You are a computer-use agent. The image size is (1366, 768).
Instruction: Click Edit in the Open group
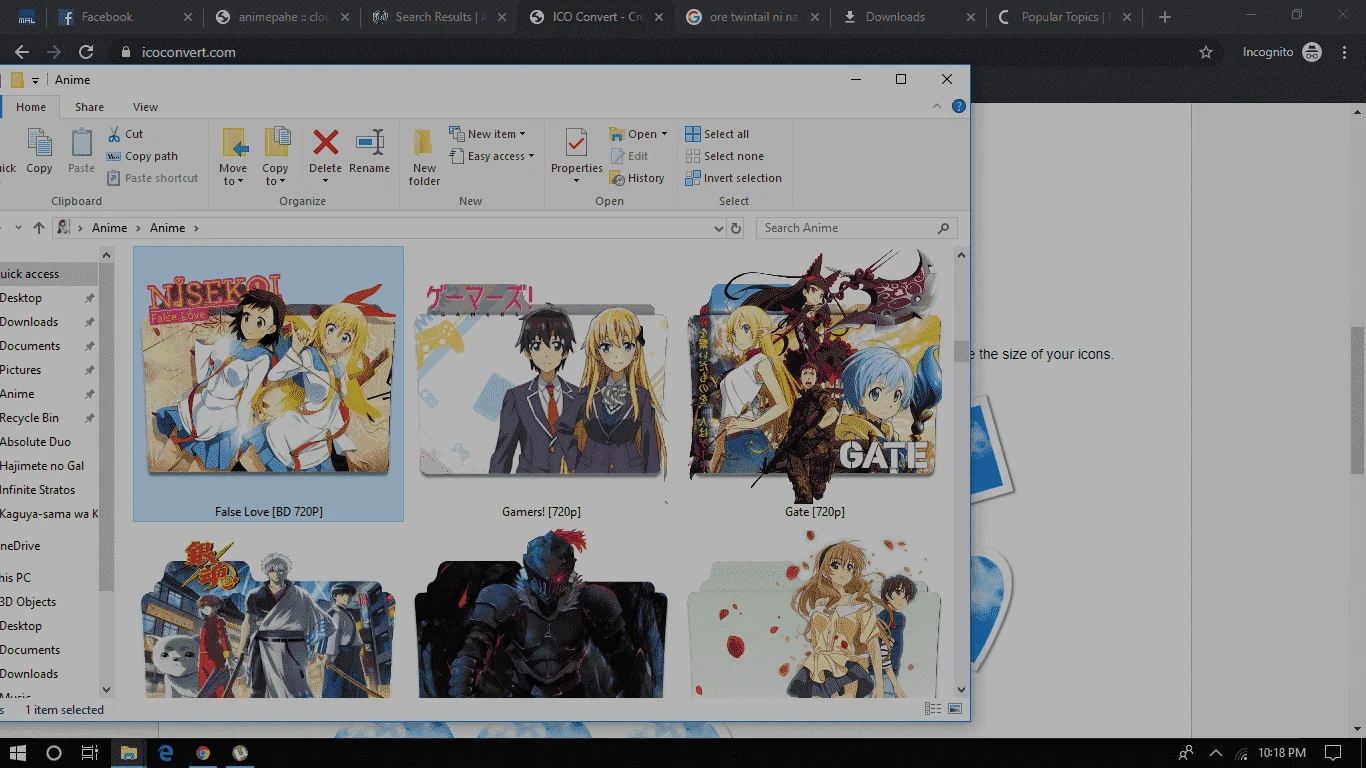629,156
